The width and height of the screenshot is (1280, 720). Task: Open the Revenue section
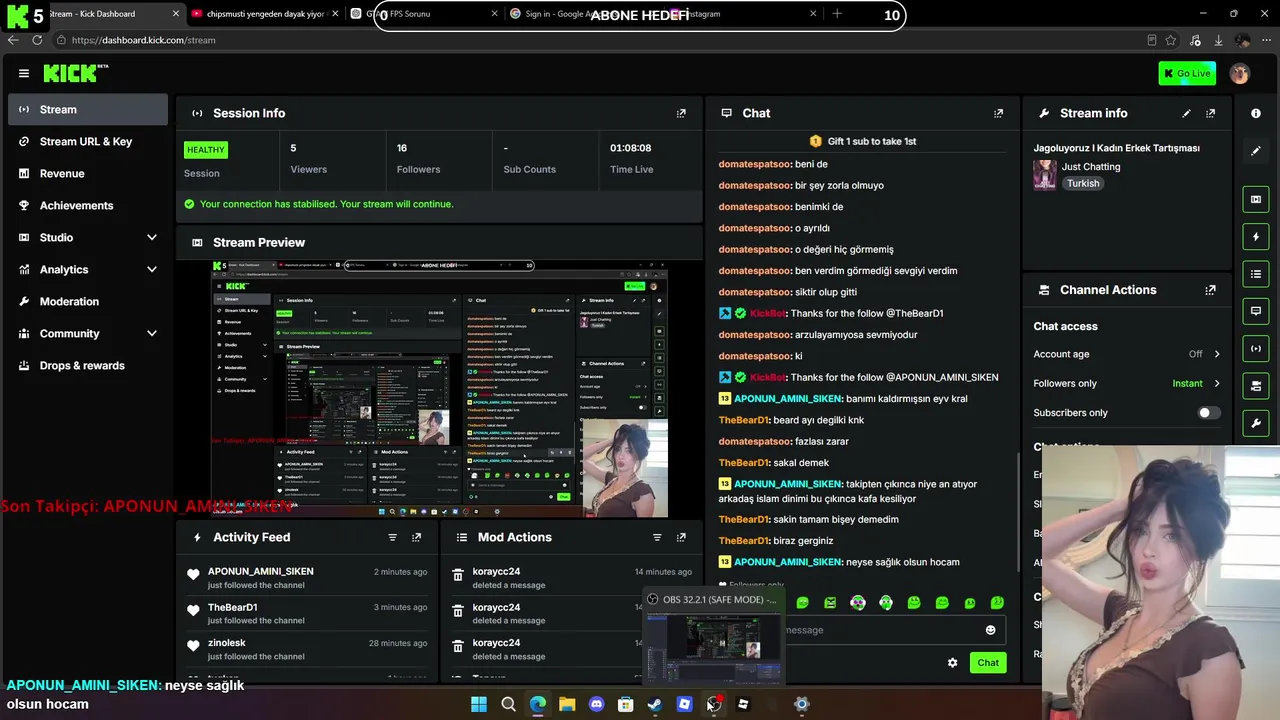[88, 173]
